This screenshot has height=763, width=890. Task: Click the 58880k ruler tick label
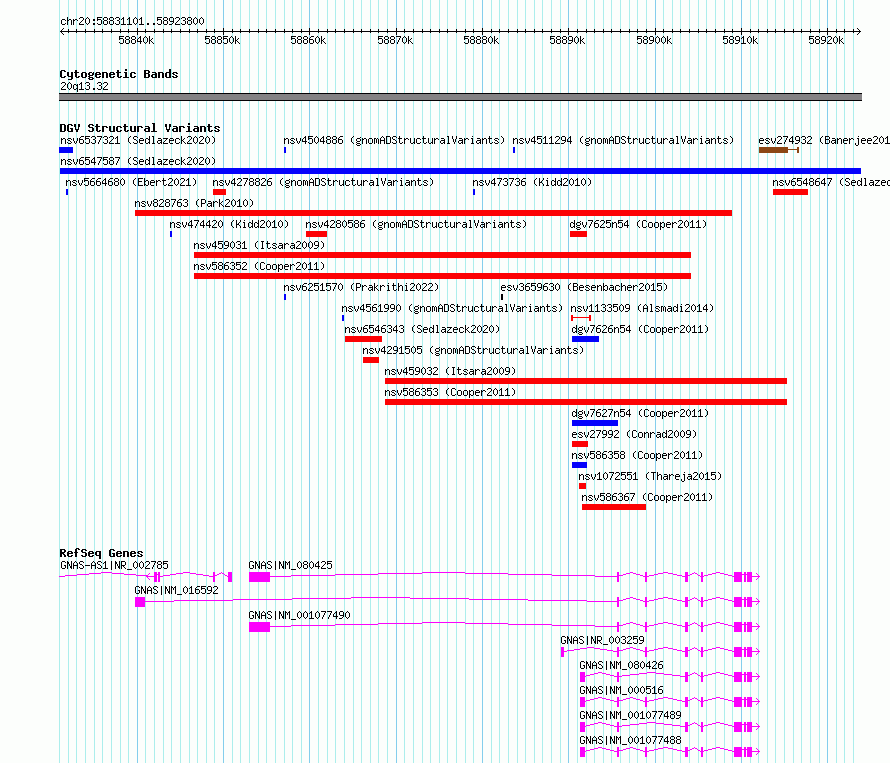click(x=481, y=40)
